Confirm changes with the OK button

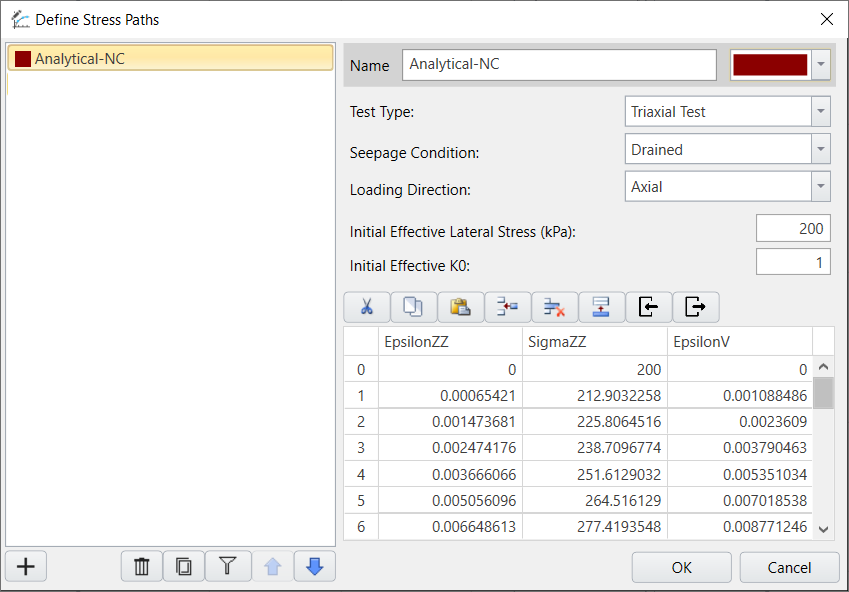coord(681,567)
